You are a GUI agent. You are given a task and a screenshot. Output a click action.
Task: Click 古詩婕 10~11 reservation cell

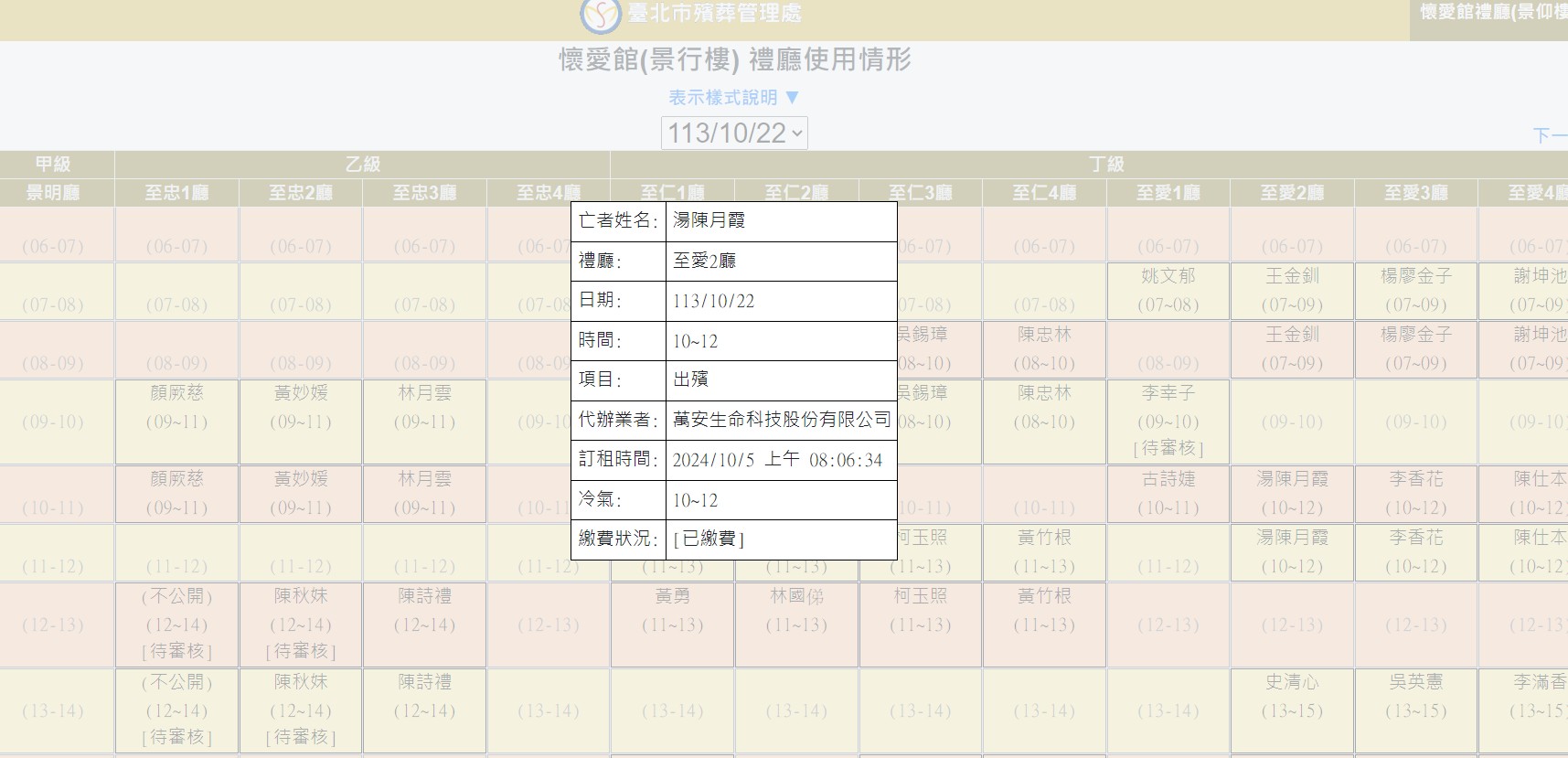click(1168, 494)
